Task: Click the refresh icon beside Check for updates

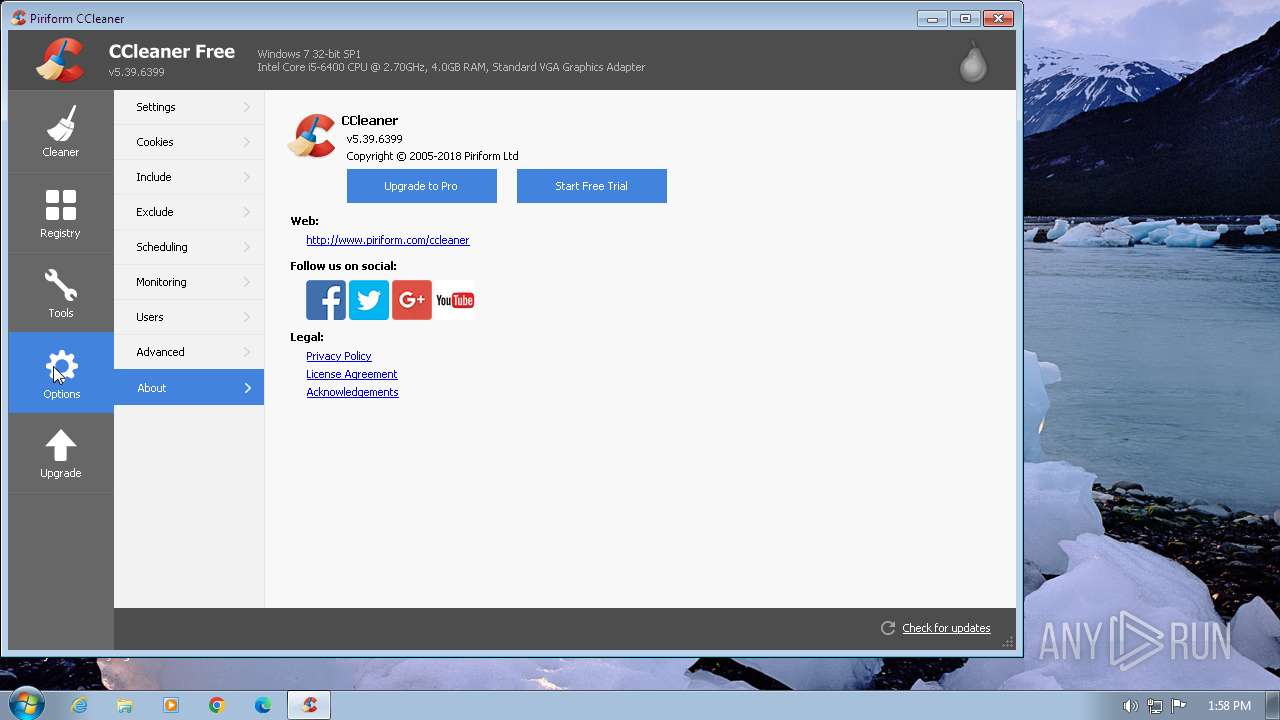Action: click(888, 628)
